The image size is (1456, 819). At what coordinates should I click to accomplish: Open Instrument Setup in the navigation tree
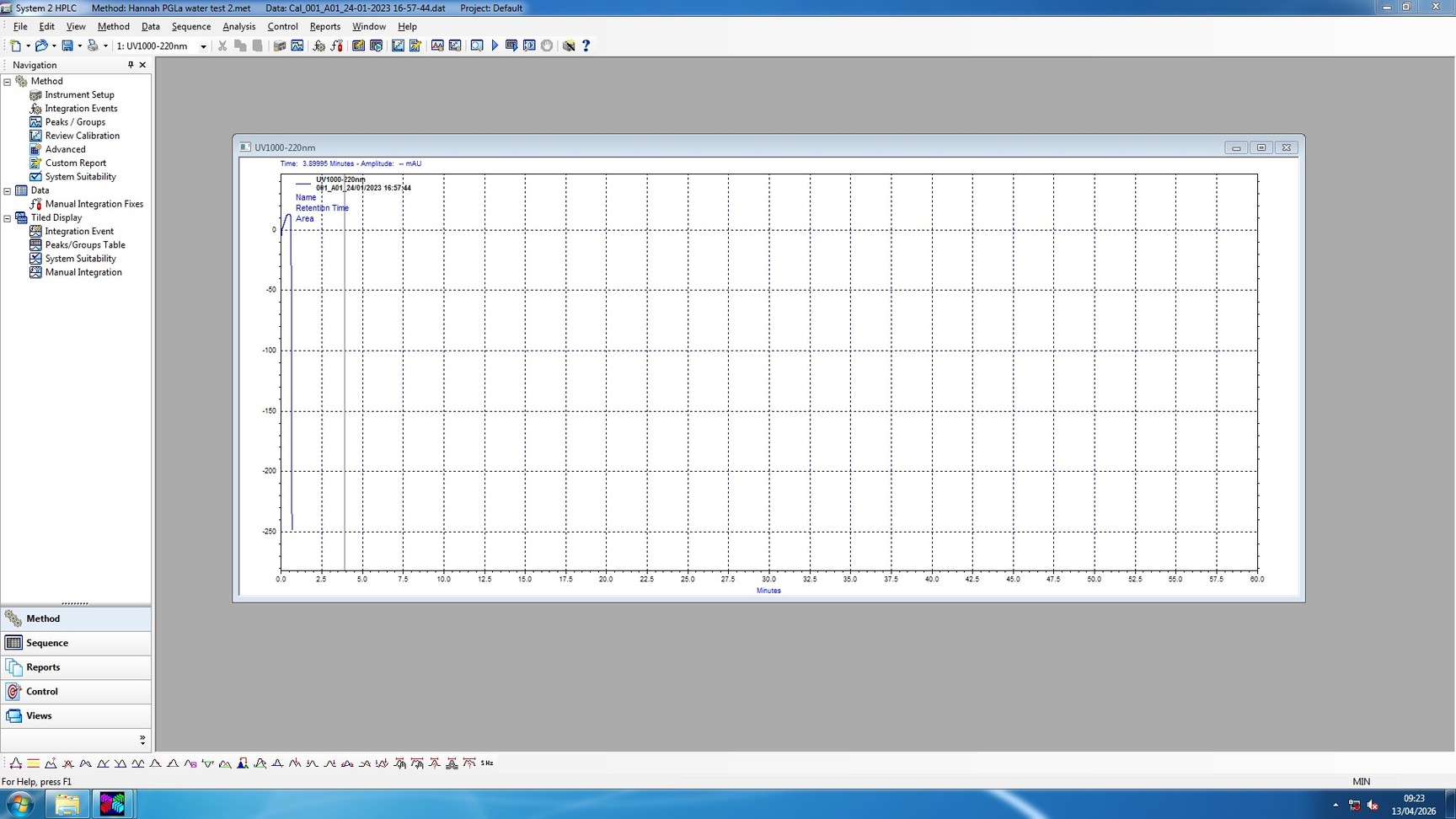click(79, 94)
